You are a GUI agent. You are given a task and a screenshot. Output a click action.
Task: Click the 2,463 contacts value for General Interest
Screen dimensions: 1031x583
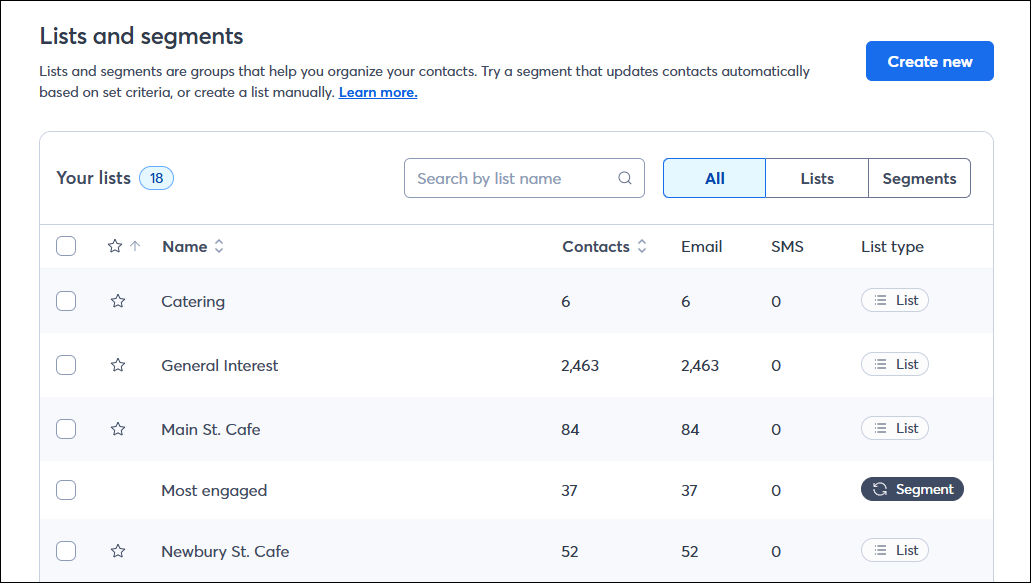580,365
